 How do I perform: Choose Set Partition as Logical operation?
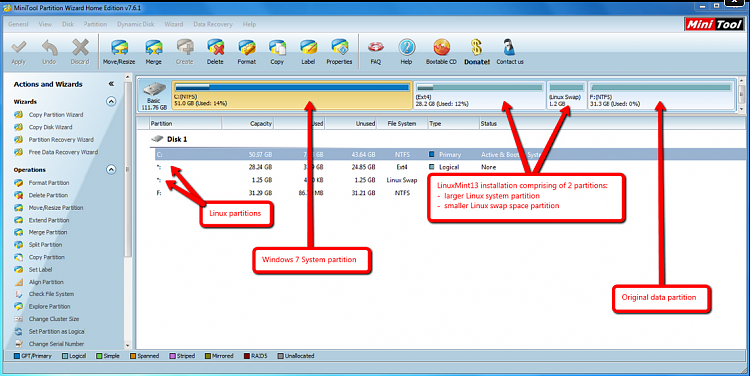point(56,331)
